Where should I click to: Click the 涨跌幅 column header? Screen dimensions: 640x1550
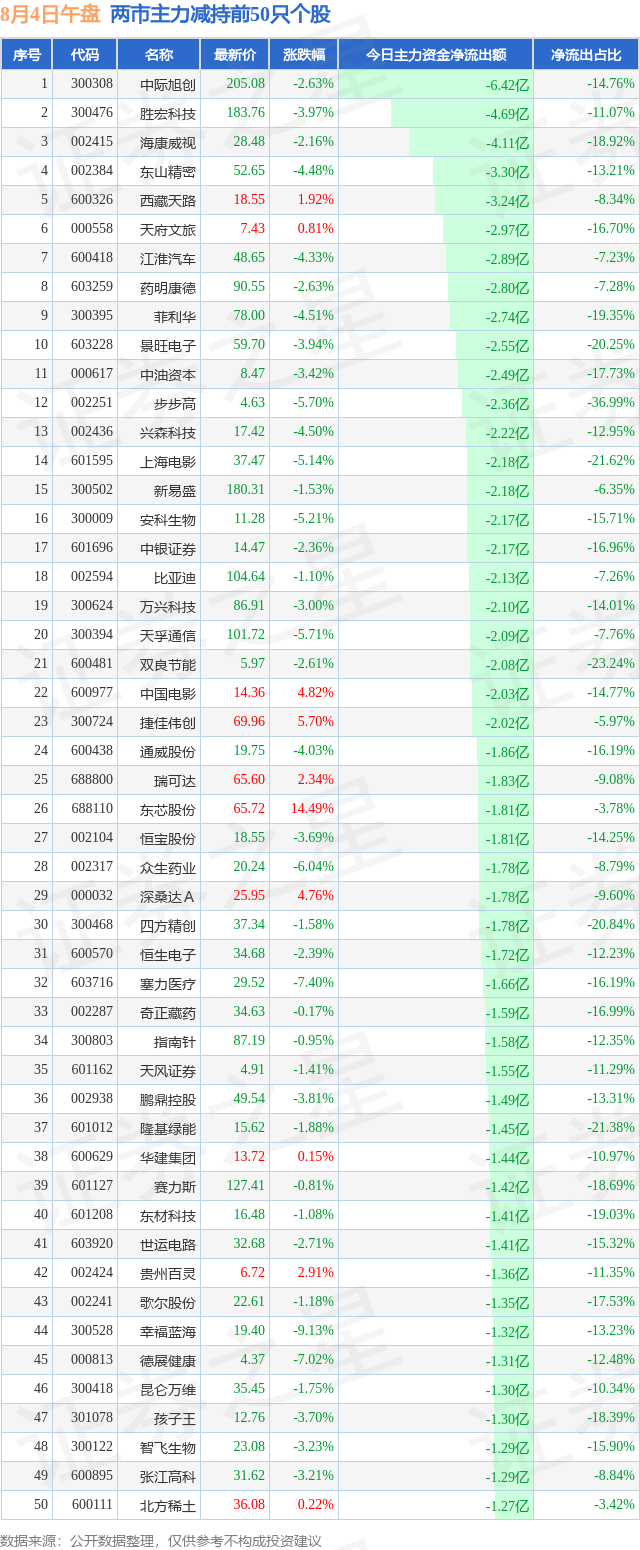[304, 55]
